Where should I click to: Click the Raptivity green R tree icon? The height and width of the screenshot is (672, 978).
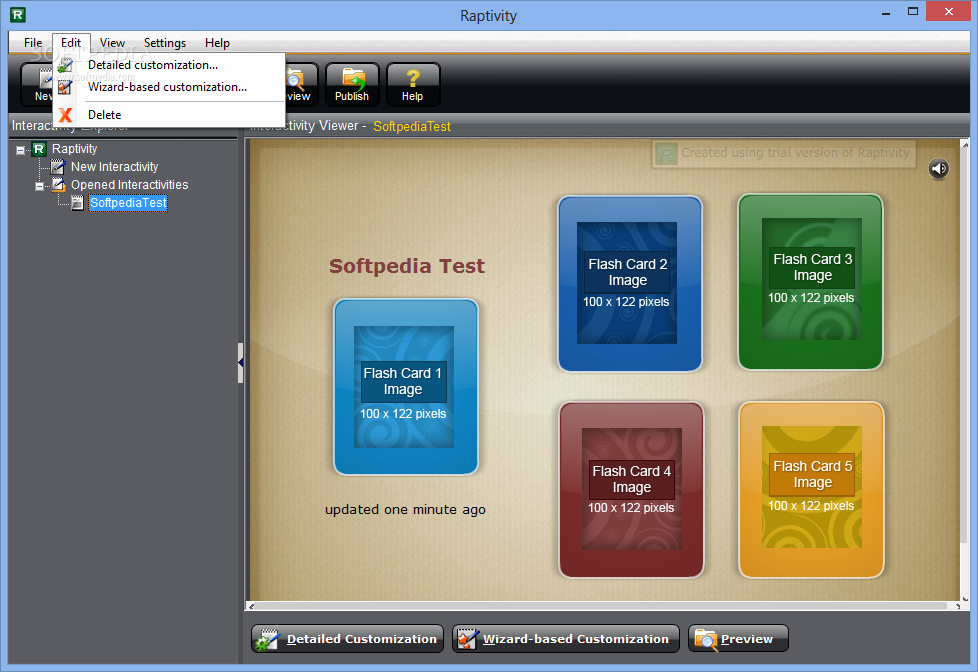(x=39, y=149)
